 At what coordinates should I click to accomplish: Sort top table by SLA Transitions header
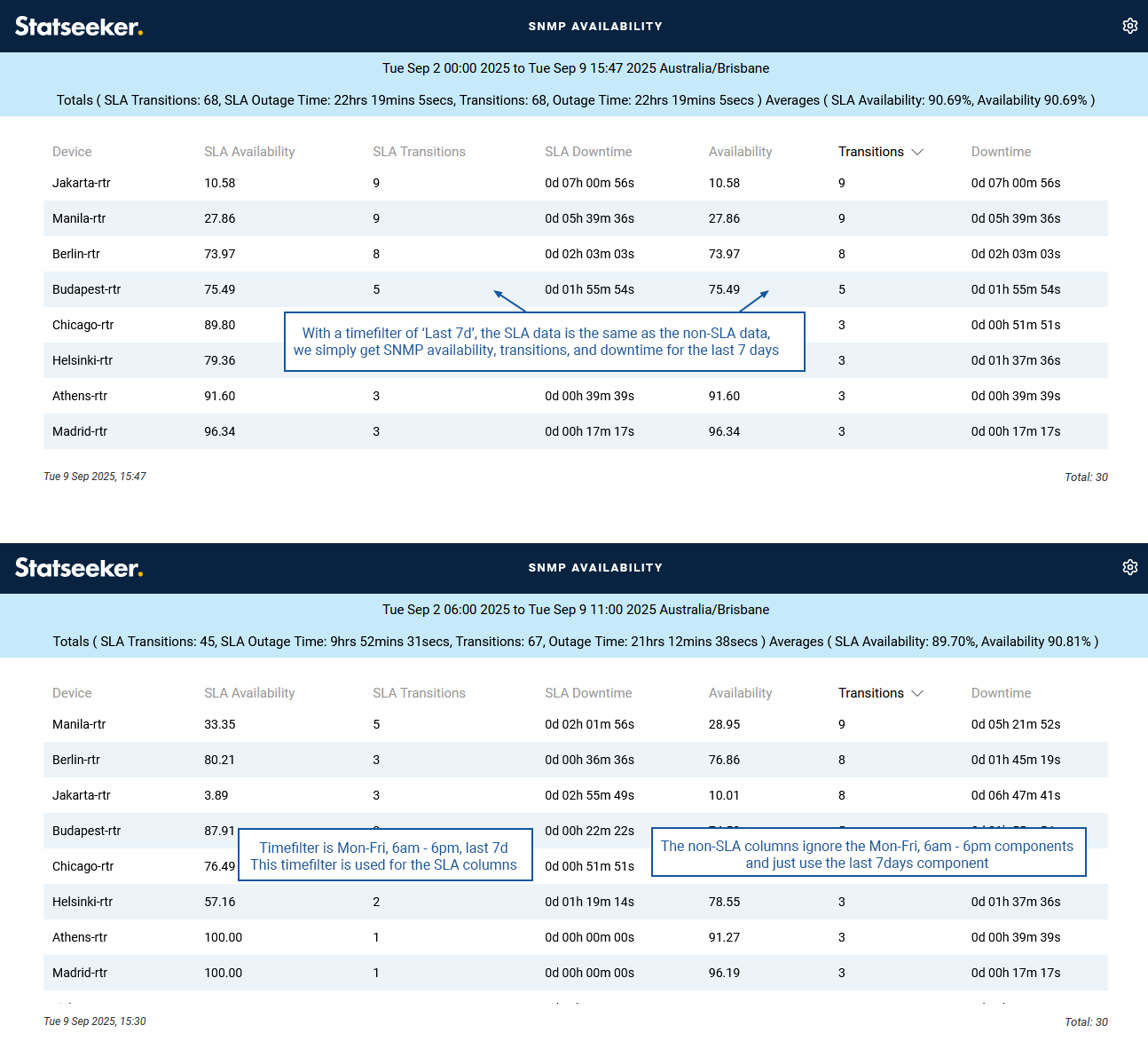tap(419, 152)
